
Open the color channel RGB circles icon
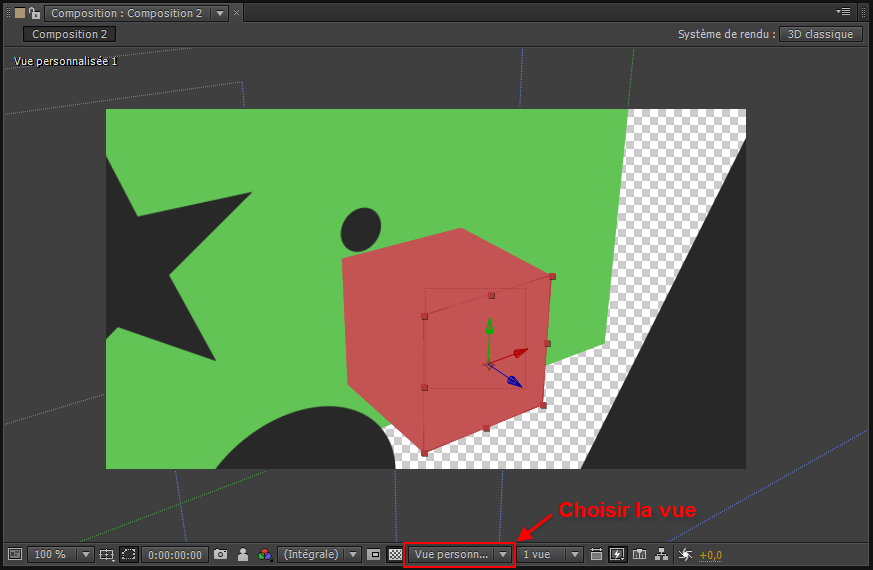point(265,554)
